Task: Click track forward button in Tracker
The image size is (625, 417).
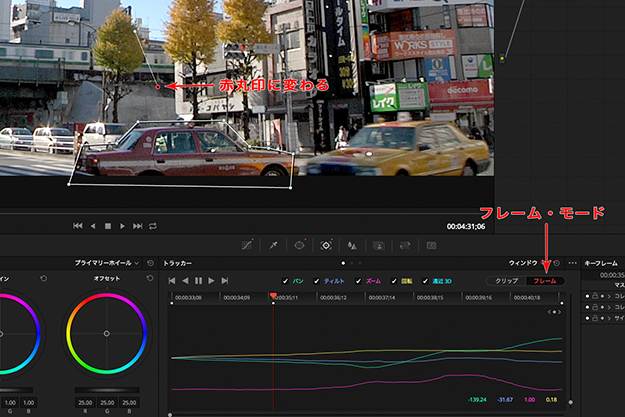Action: (x=211, y=281)
